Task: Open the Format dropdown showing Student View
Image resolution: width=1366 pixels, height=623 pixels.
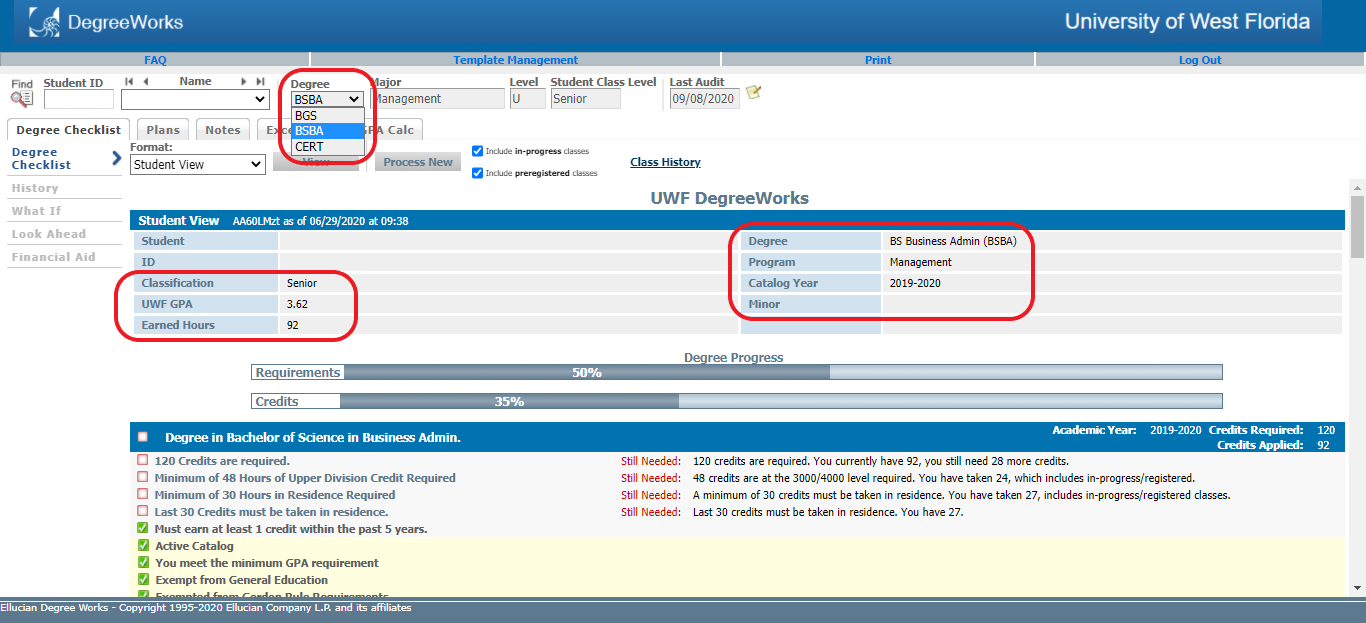Action: (x=197, y=165)
